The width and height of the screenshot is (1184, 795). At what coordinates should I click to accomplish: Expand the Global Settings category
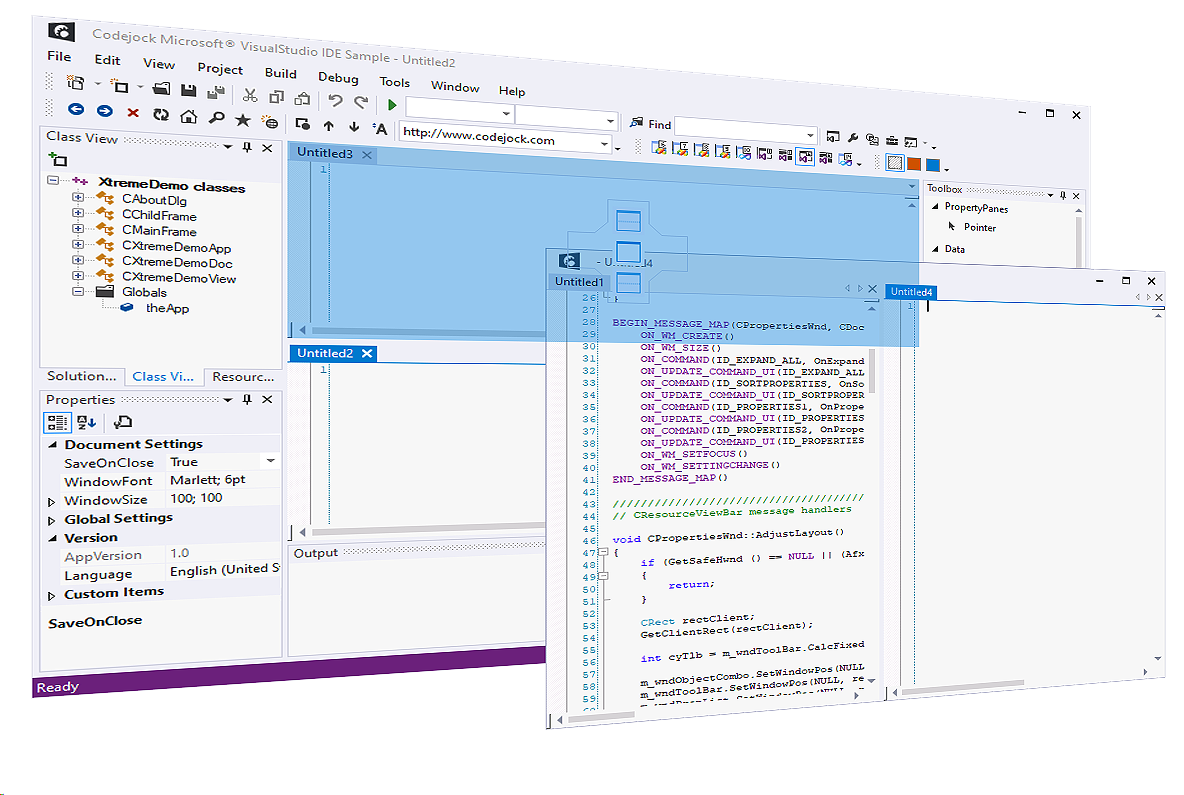coord(51,521)
